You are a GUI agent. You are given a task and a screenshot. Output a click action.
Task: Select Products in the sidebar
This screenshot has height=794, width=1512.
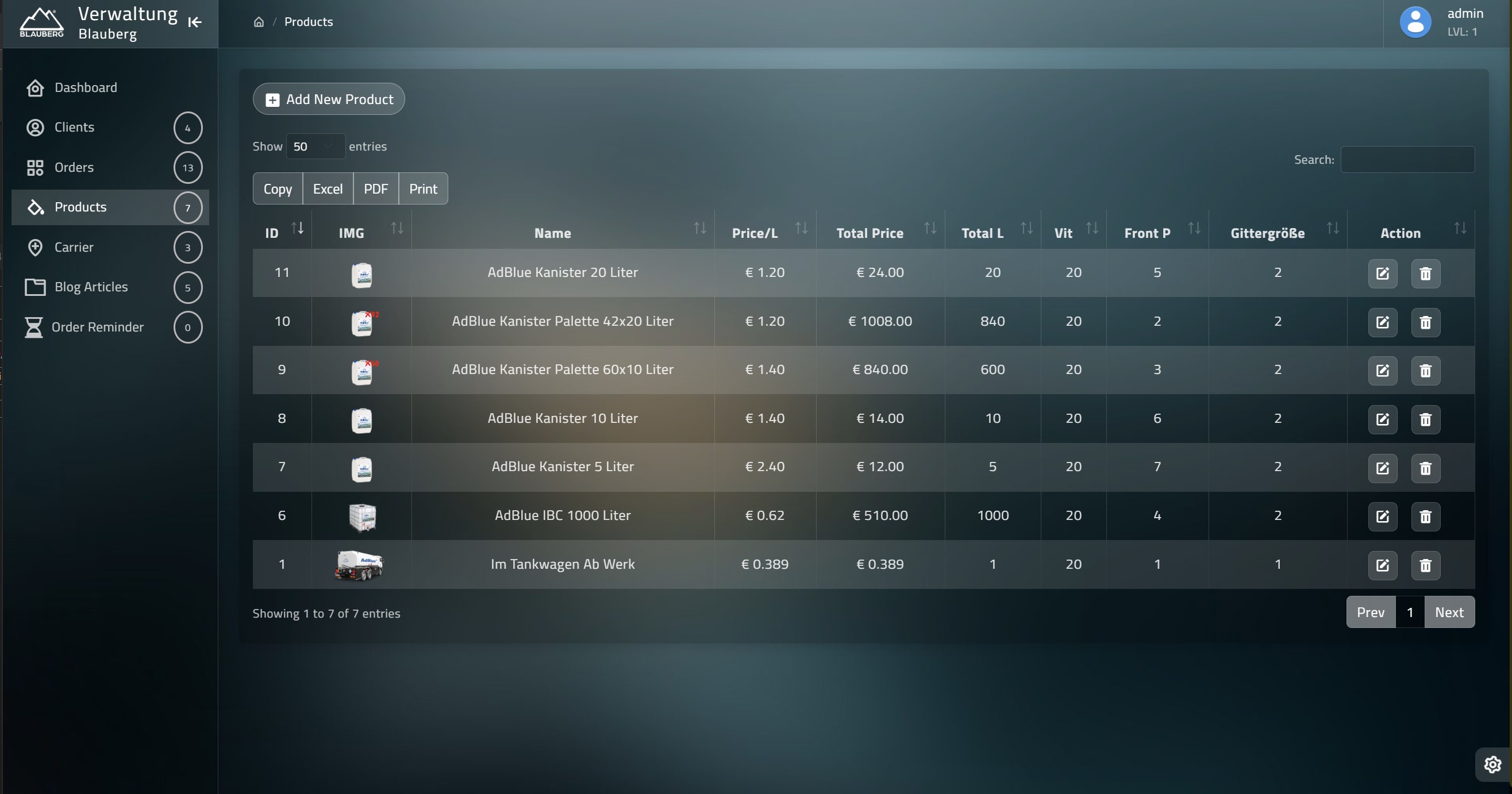point(110,207)
